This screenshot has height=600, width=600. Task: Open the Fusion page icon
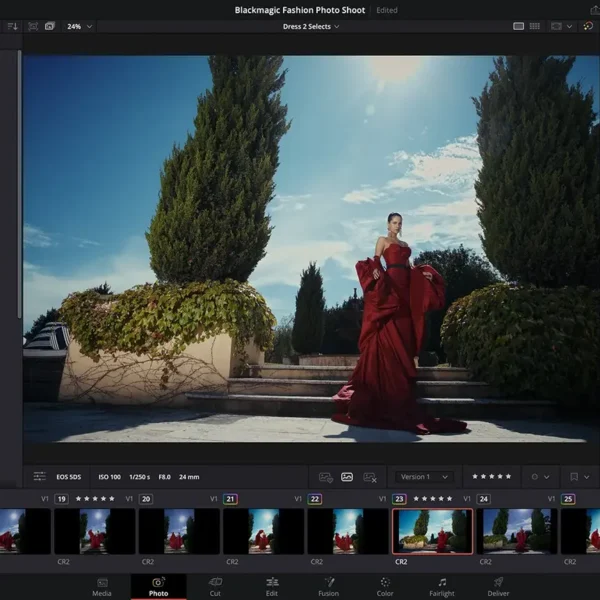pos(327,586)
